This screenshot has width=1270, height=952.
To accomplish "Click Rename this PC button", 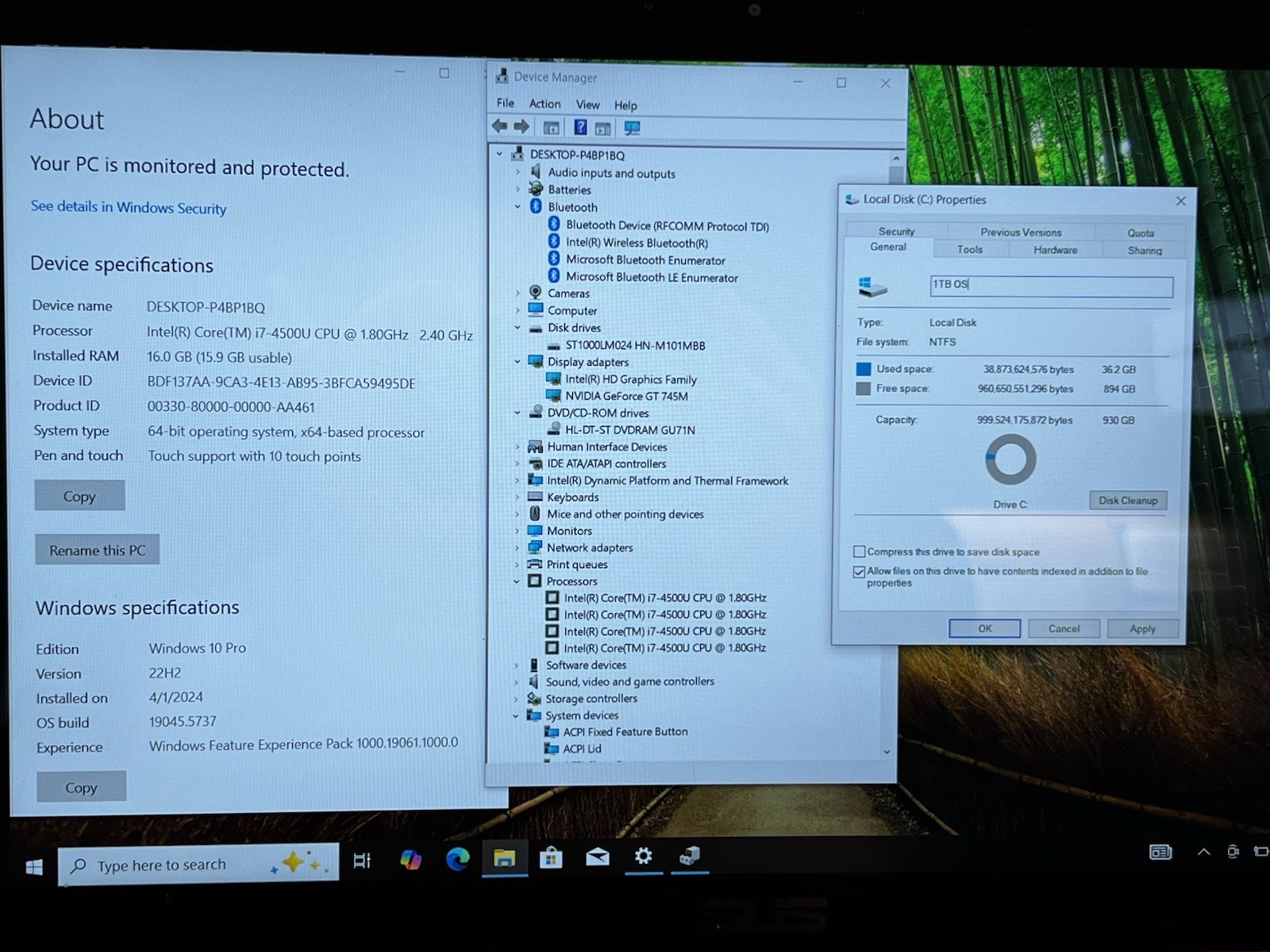I will (97, 550).
